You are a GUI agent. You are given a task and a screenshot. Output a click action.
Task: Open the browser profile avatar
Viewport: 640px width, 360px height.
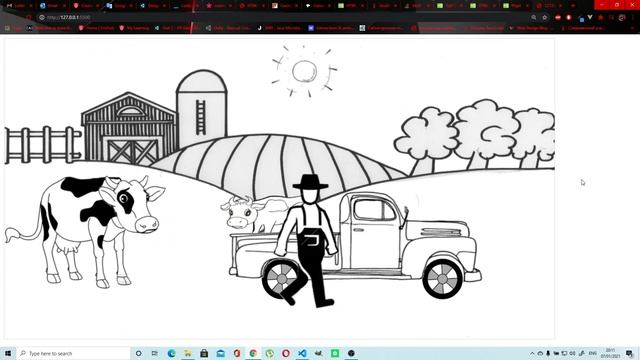pyautogui.click(x=622, y=18)
